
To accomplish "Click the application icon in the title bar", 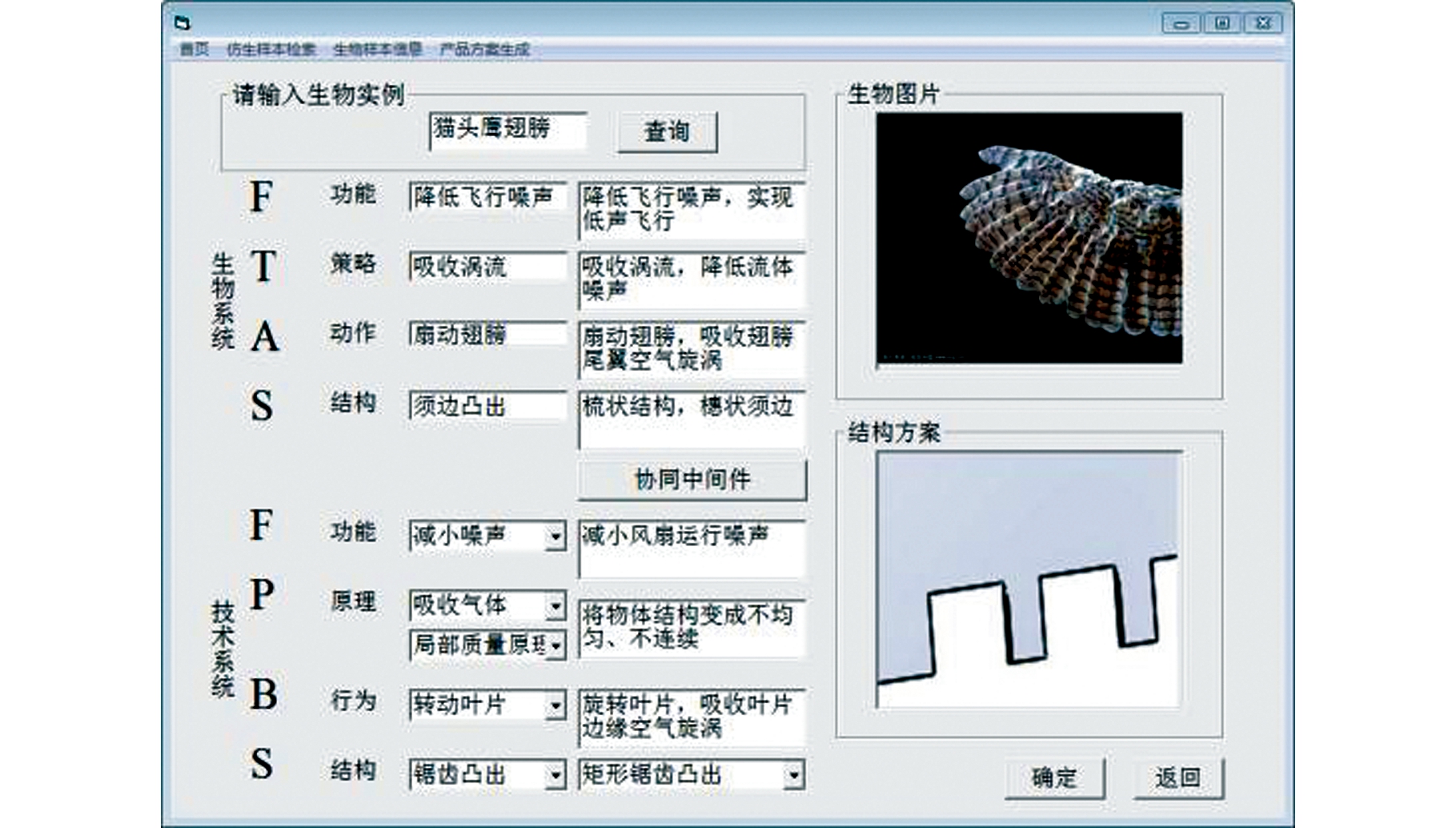I will point(183,23).
